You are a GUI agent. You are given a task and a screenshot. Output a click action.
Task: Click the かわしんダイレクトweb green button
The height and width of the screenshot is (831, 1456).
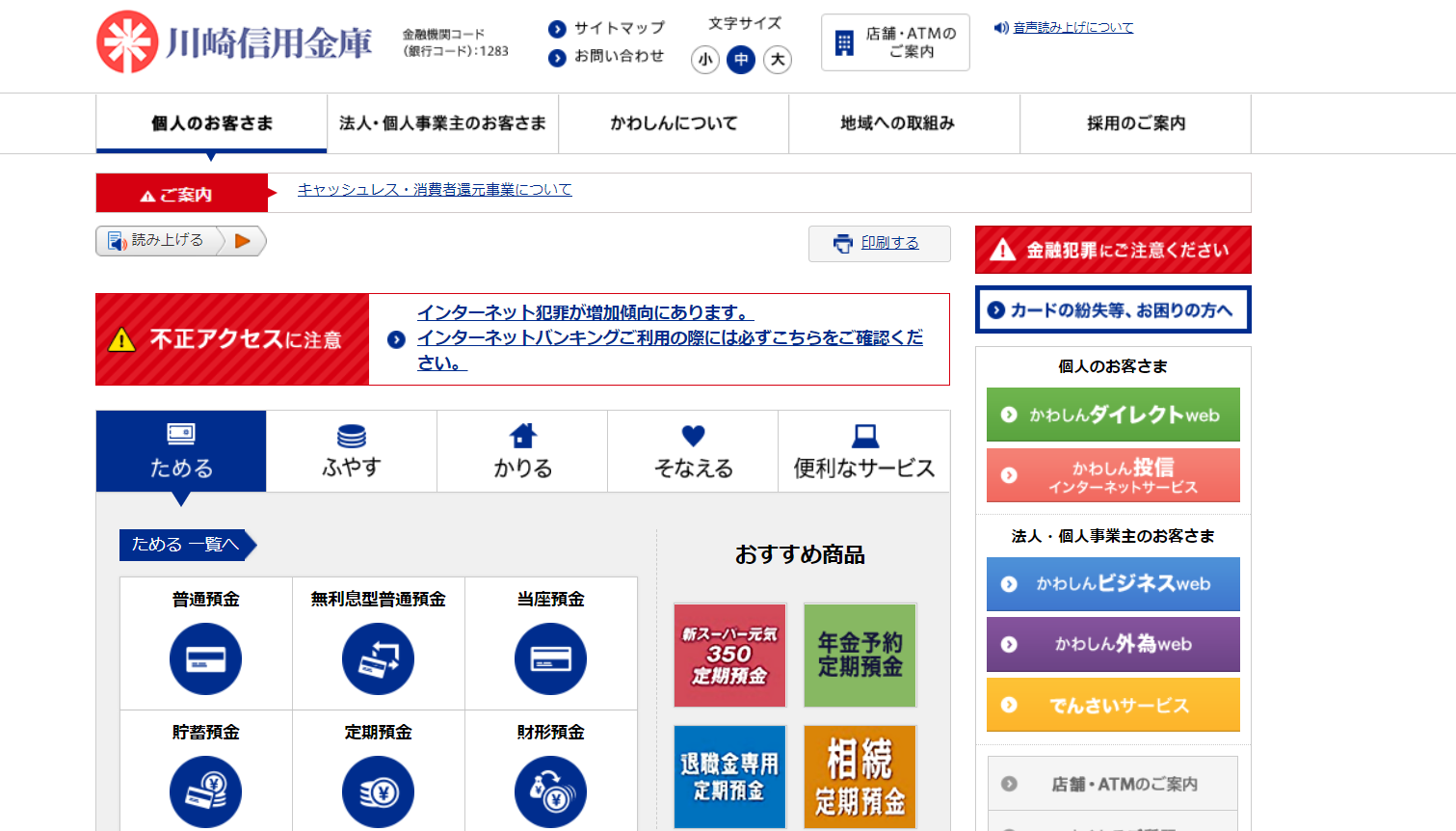[1113, 415]
